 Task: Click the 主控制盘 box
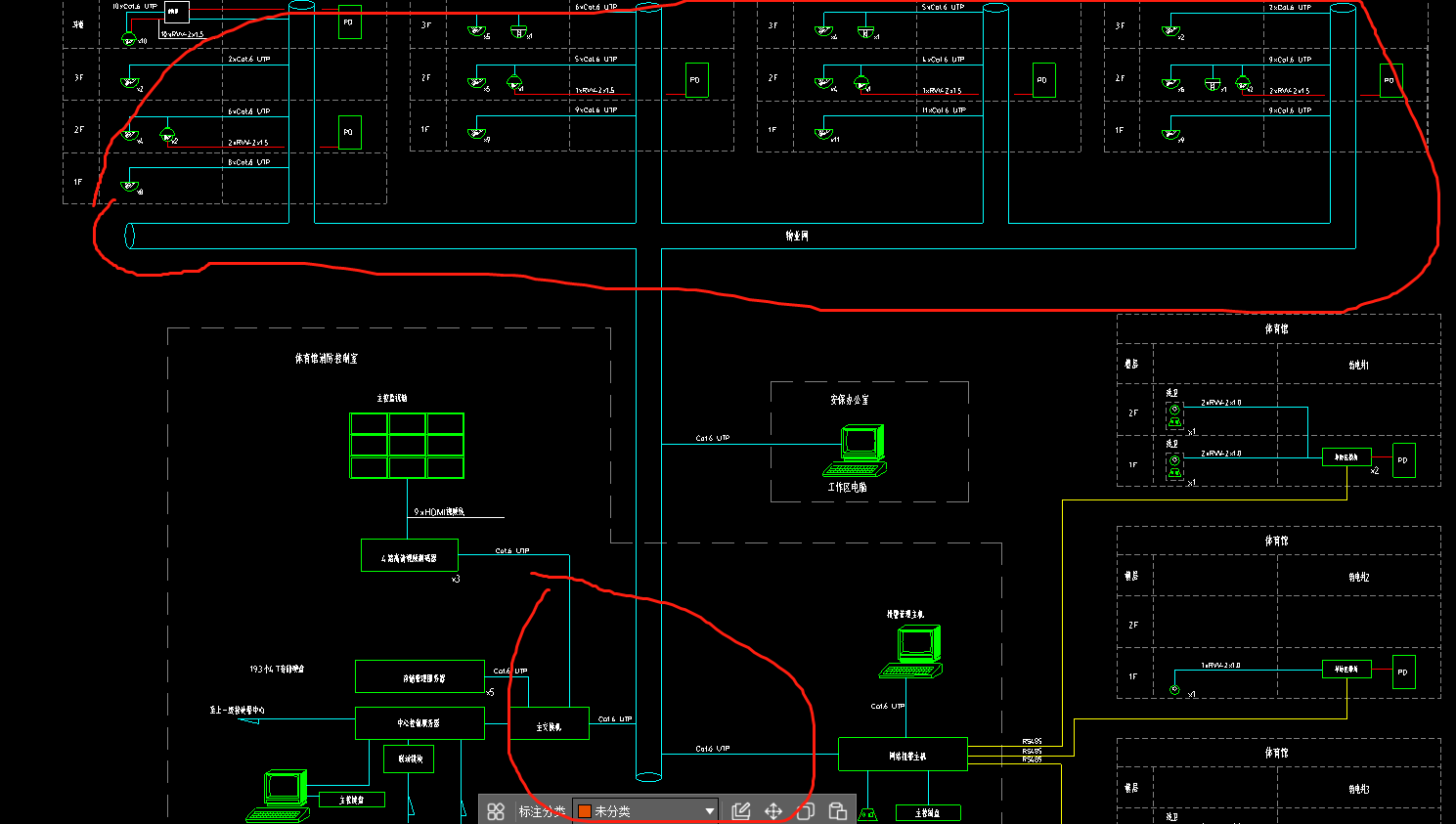click(927, 812)
